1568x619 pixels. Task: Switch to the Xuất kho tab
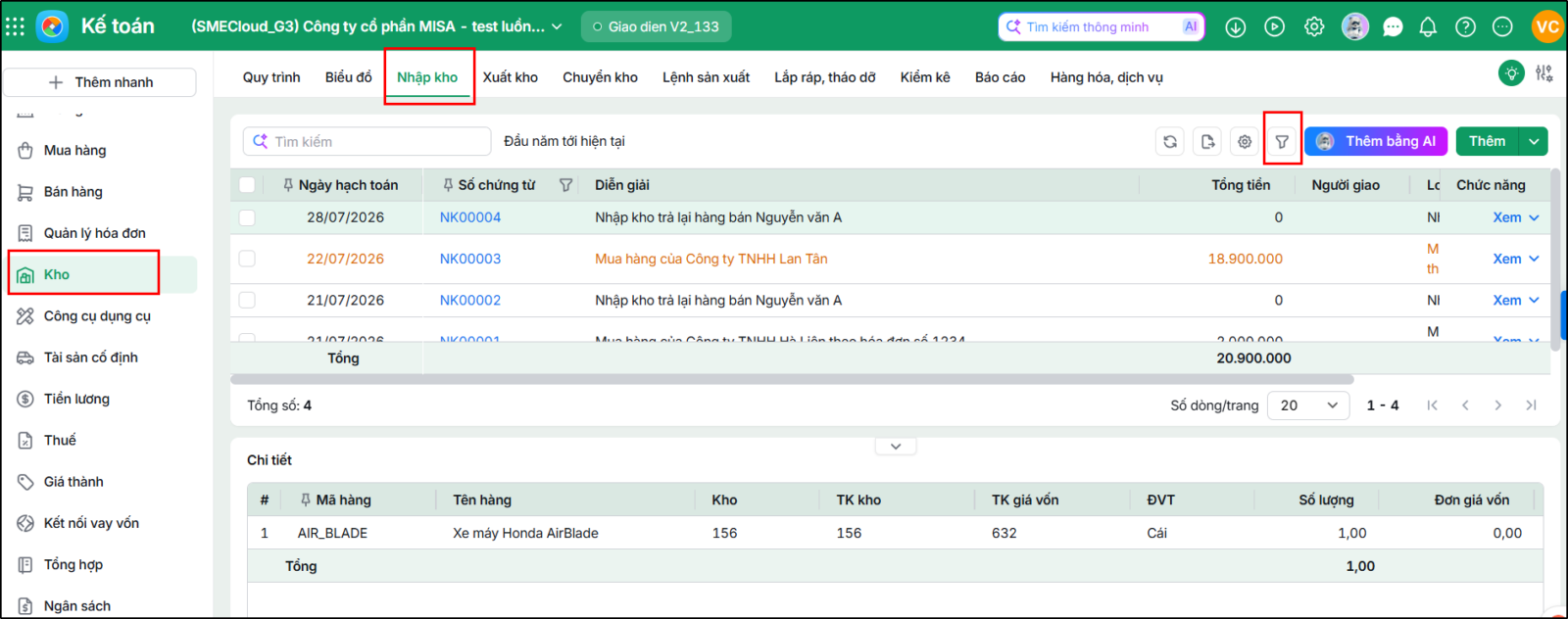tap(510, 77)
